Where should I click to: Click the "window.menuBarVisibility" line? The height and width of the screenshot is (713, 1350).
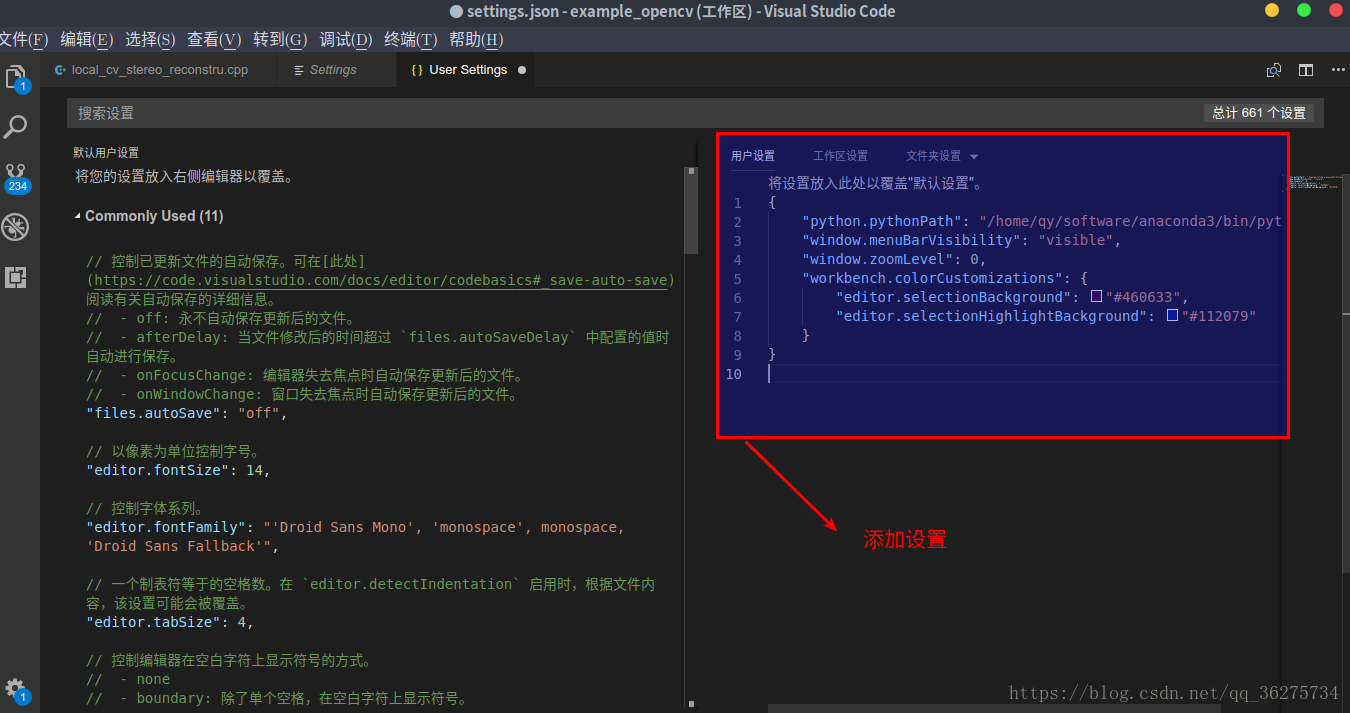pyautogui.click(x=962, y=240)
